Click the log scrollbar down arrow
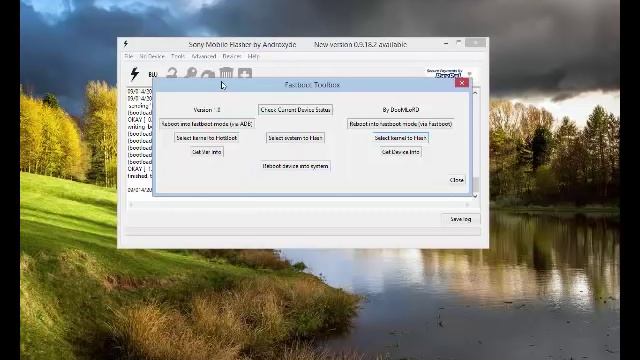This screenshot has width=640, height=360. [475, 196]
